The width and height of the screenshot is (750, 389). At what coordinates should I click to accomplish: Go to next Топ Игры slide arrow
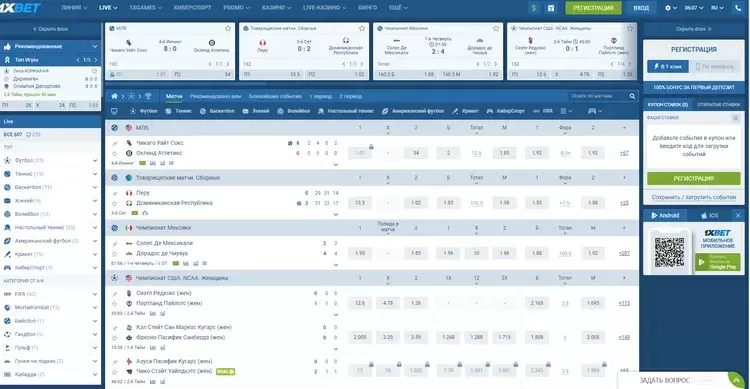coord(96,60)
